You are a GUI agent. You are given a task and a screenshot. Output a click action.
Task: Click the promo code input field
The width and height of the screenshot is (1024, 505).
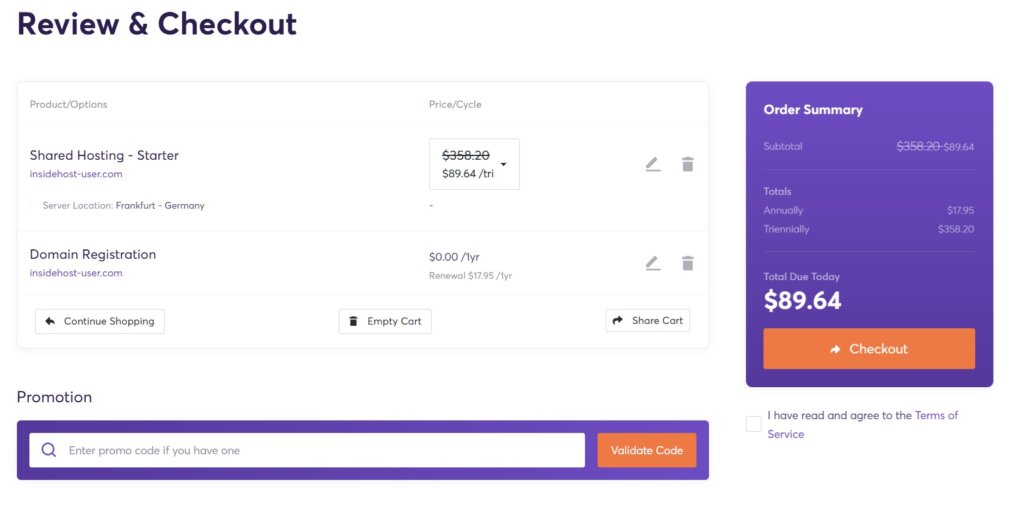(307, 450)
